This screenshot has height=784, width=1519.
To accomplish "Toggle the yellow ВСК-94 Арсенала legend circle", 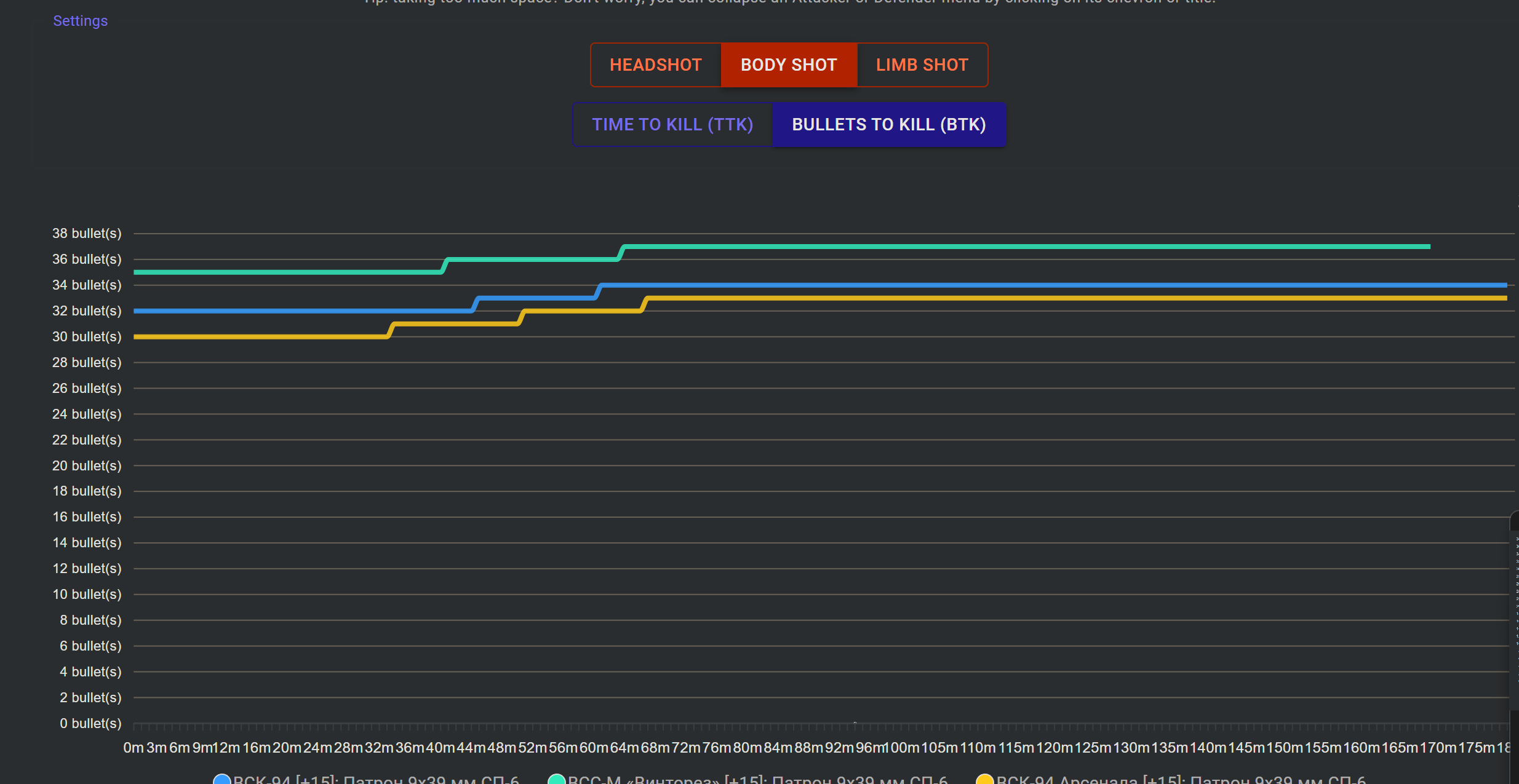I will pyautogui.click(x=984, y=780).
